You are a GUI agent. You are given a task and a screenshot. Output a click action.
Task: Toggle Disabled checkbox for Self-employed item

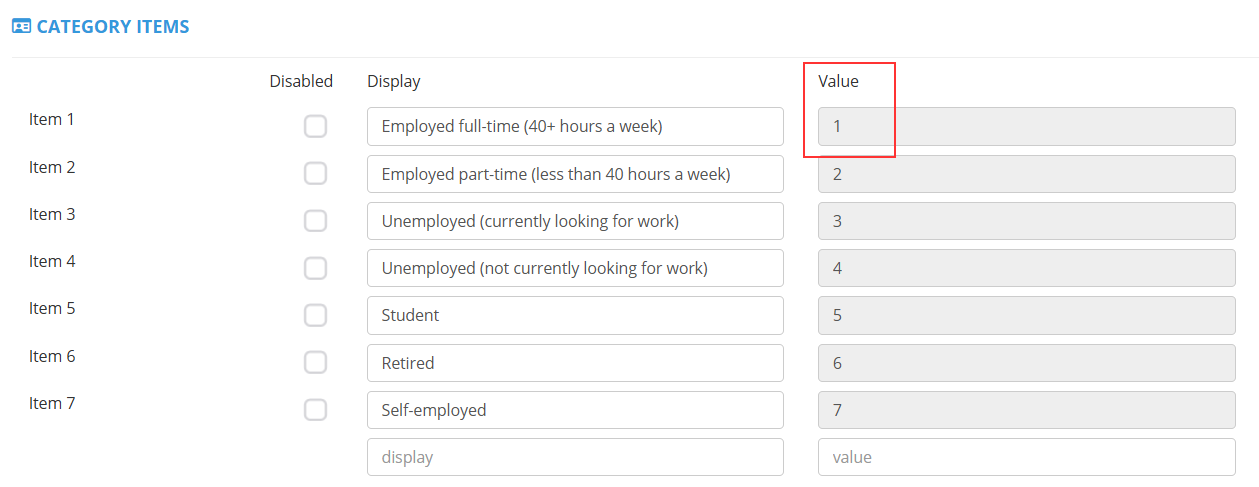pos(315,410)
